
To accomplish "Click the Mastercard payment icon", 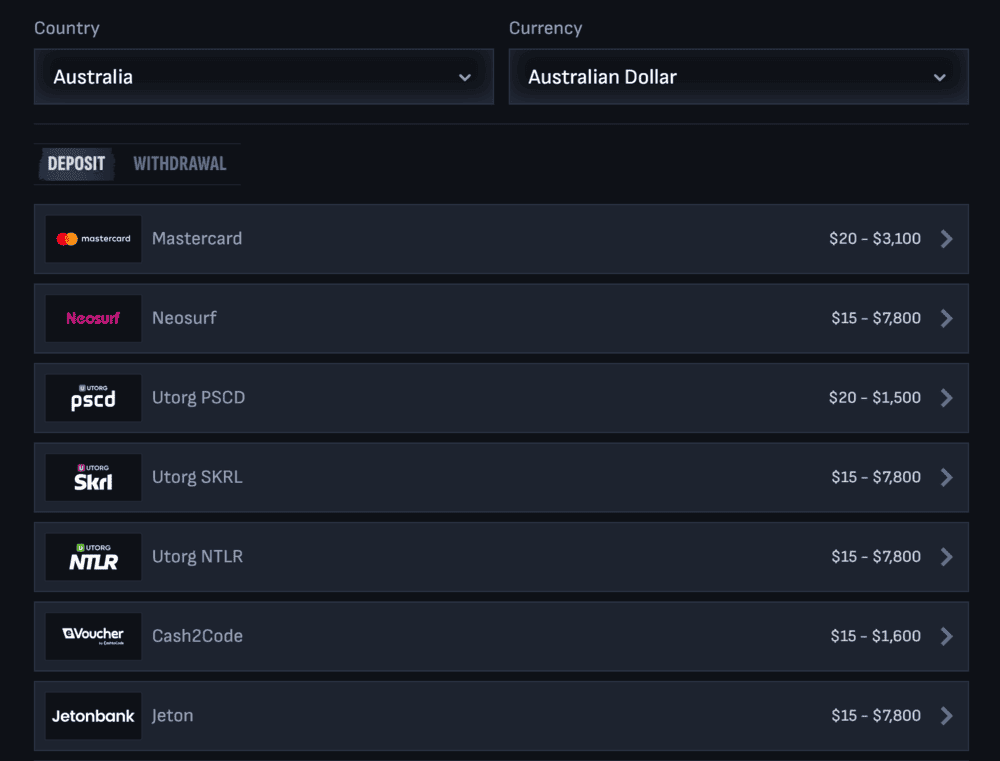I will (x=92, y=239).
